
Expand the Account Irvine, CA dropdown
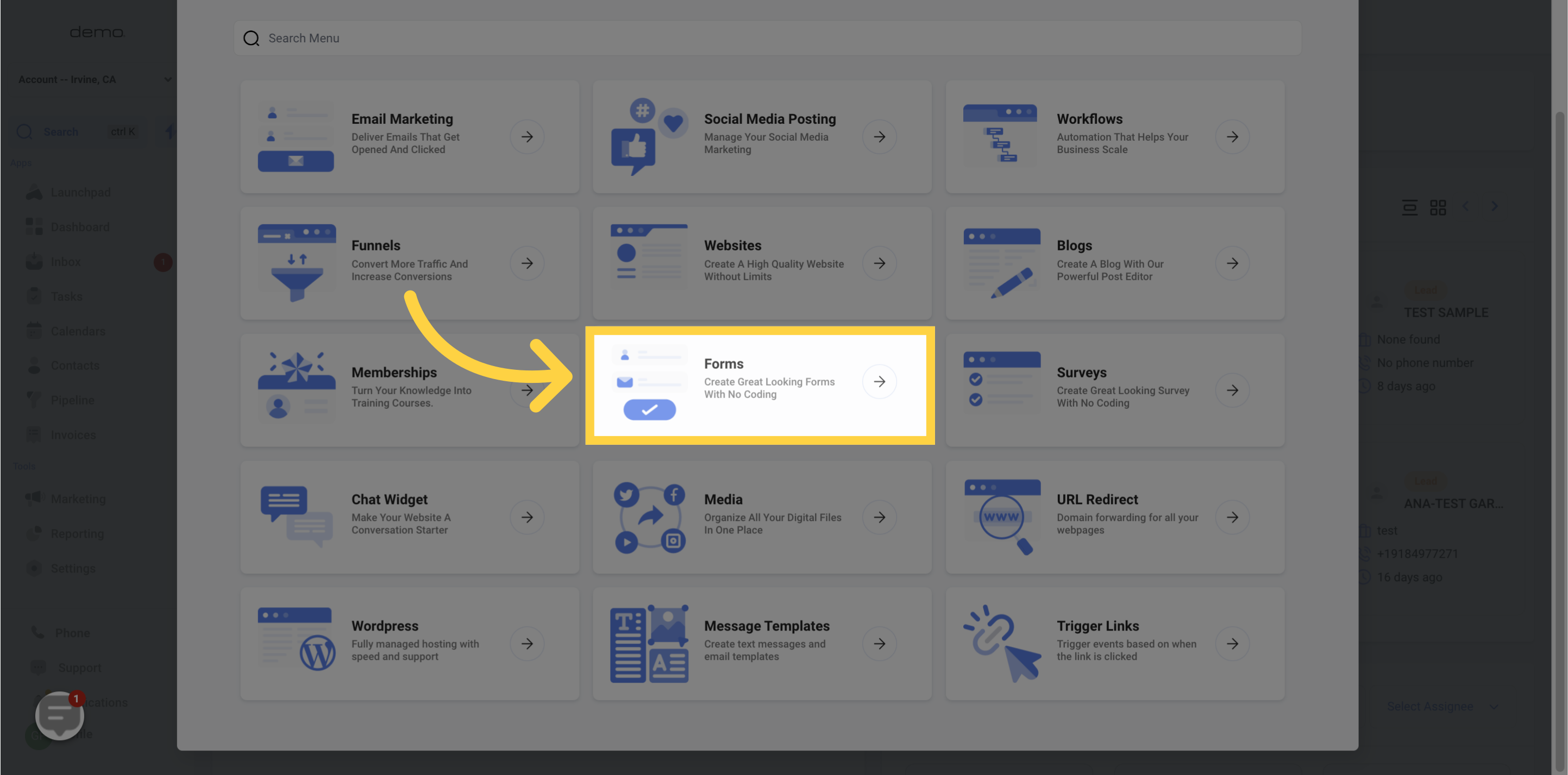pos(95,79)
